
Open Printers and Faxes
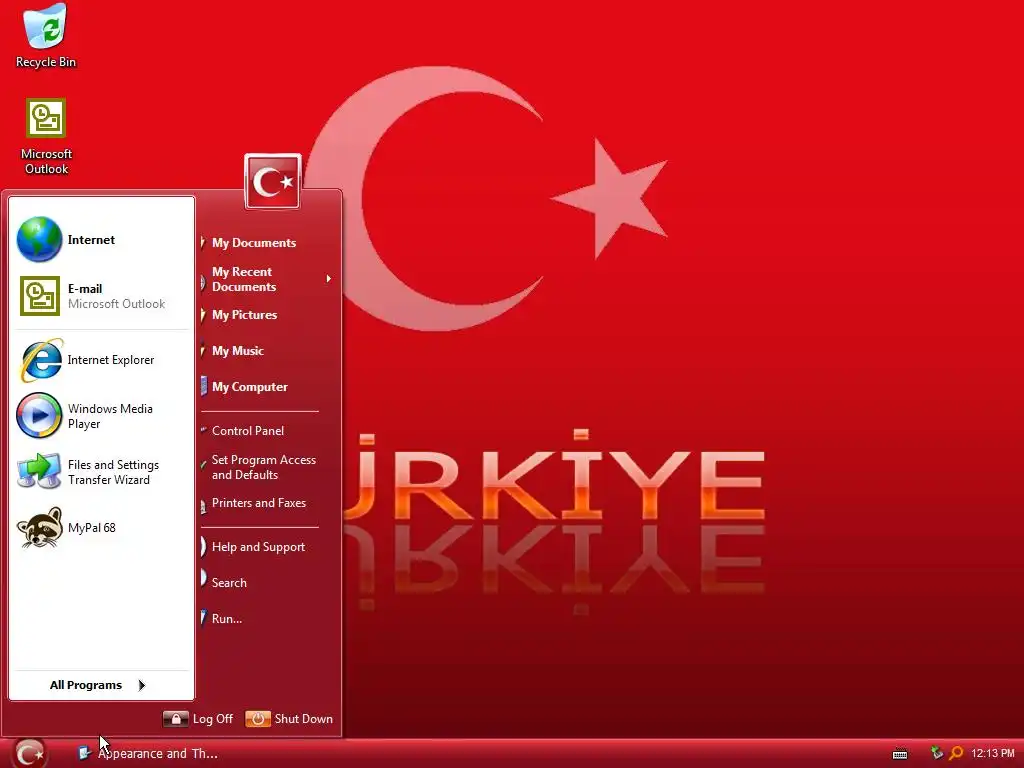pyautogui.click(x=259, y=503)
